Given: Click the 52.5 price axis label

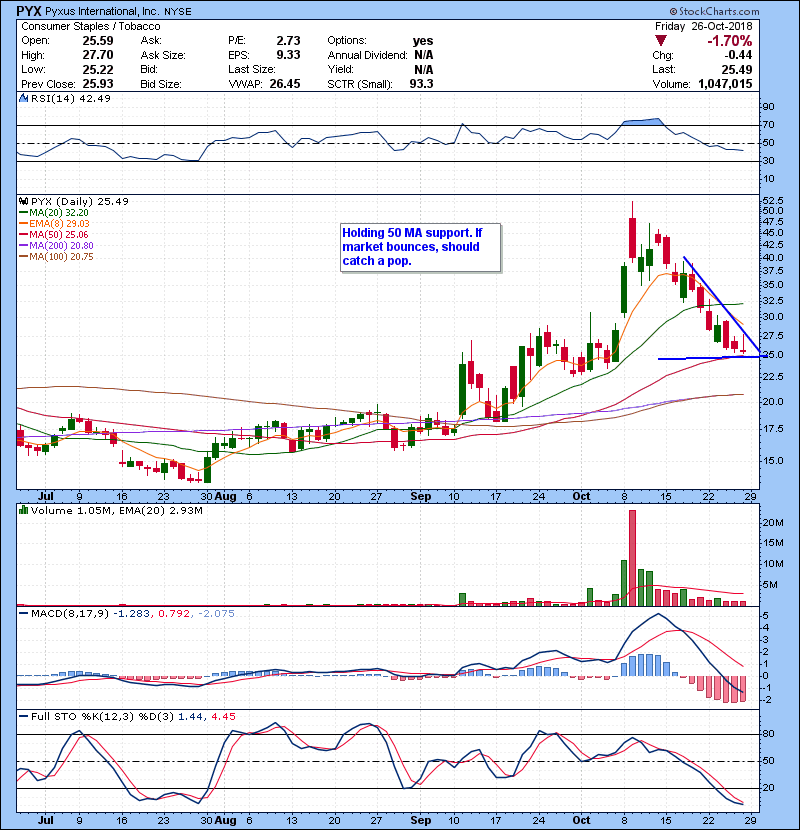Looking at the screenshot, I should click(772, 201).
